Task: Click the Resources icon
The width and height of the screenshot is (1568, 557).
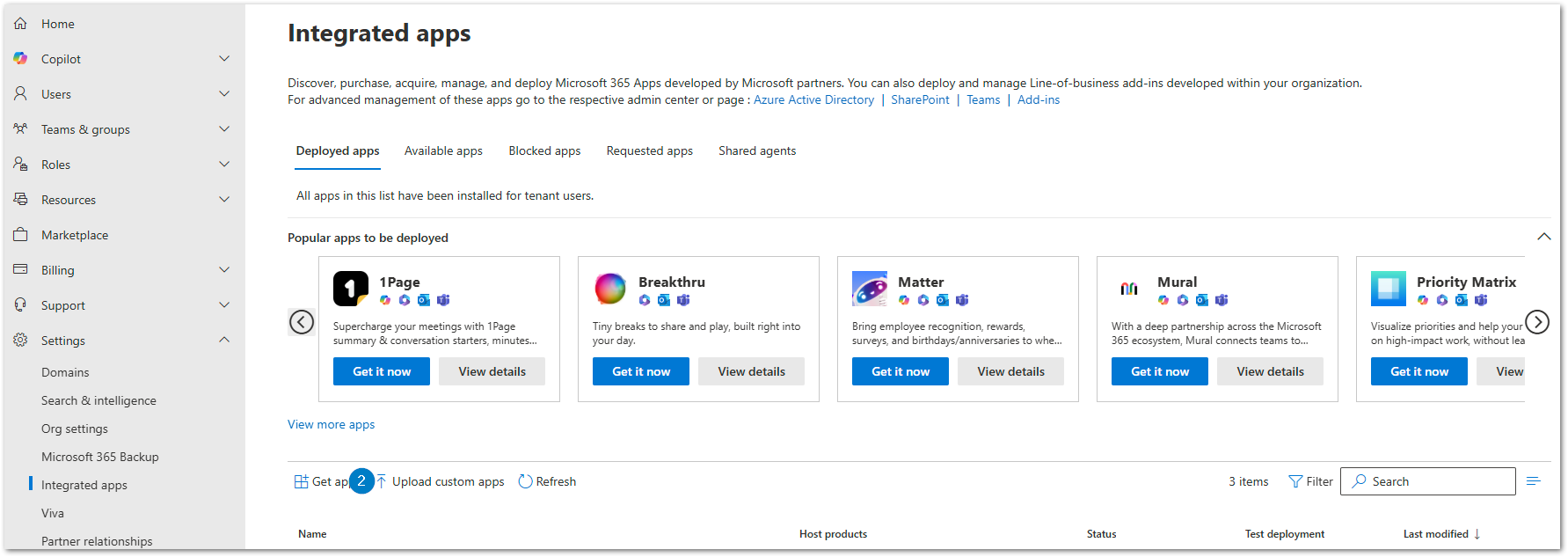Action: click(x=20, y=200)
